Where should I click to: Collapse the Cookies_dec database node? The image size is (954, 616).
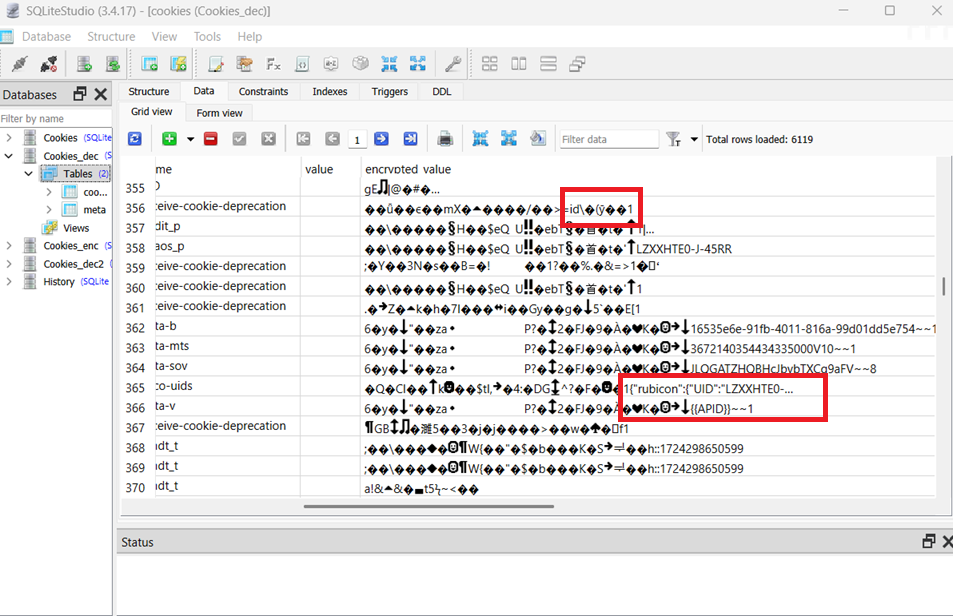point(9,156)
